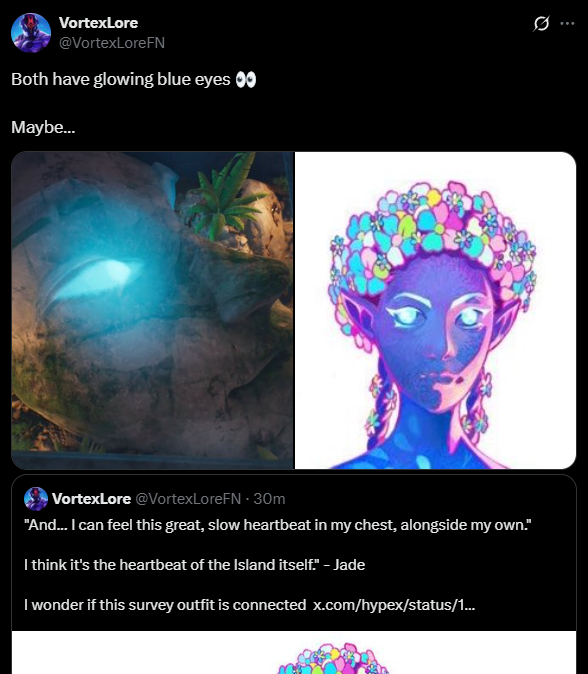Viewport: 588px width, 674px height.
Task: Click the quoted post's image preview
Action: click(294, 653)
